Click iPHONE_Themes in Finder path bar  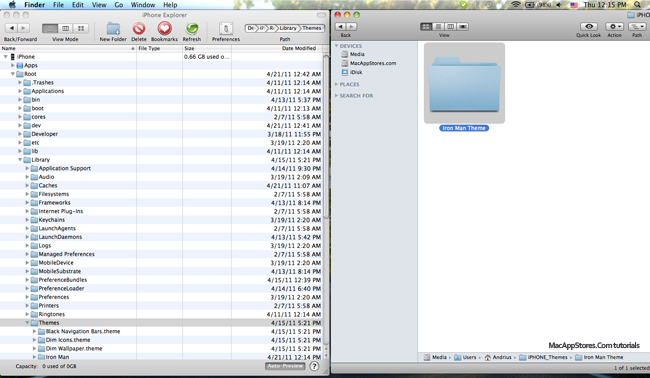point(543,357)
